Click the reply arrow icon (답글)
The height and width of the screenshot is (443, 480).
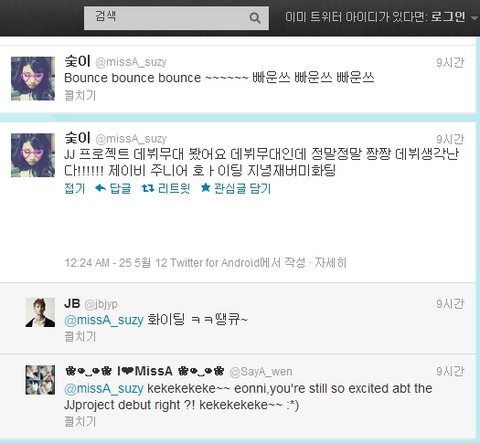(100, 188)
